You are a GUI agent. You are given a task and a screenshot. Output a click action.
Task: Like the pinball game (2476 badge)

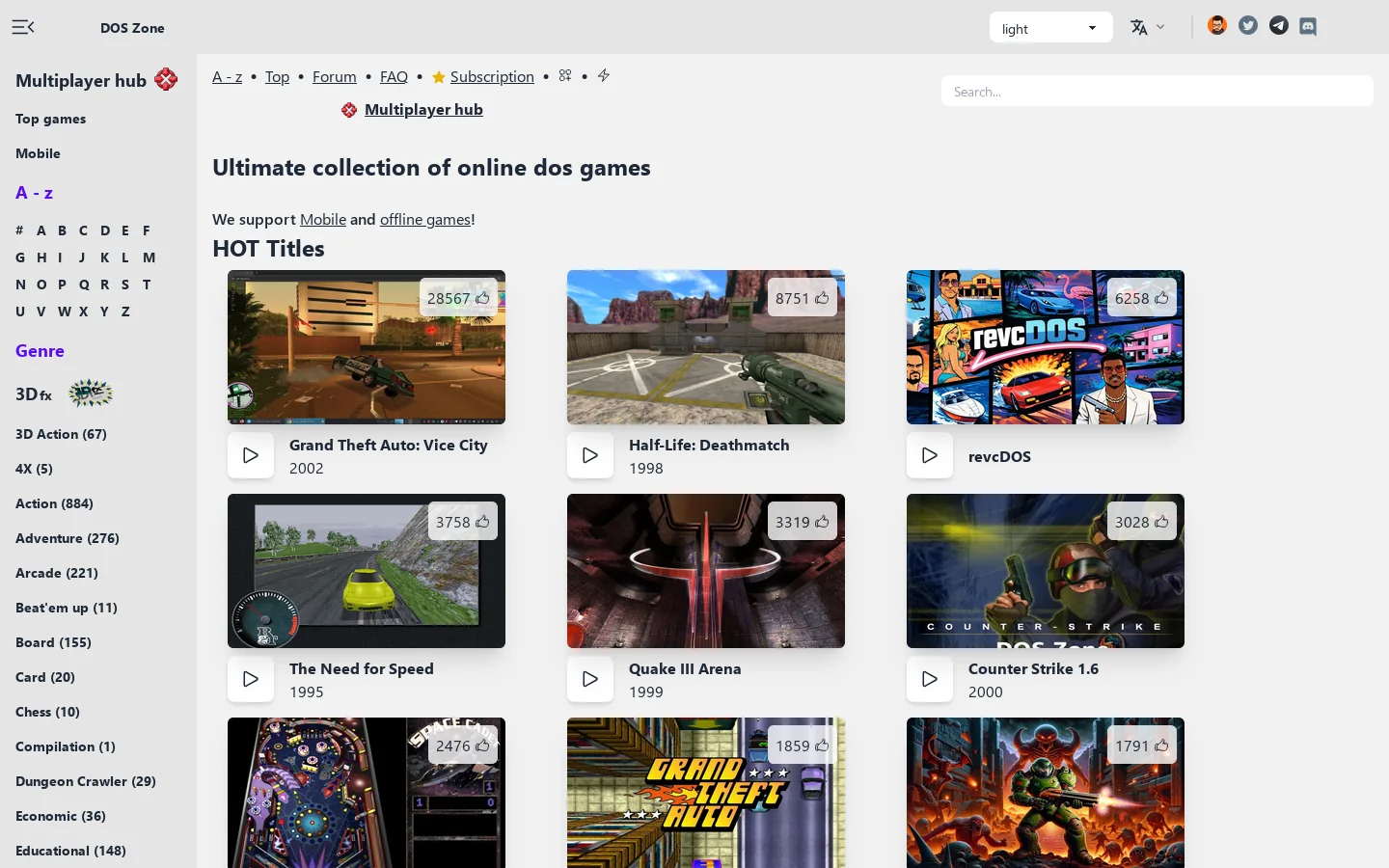pyautogui.click(x=463, y=746)
